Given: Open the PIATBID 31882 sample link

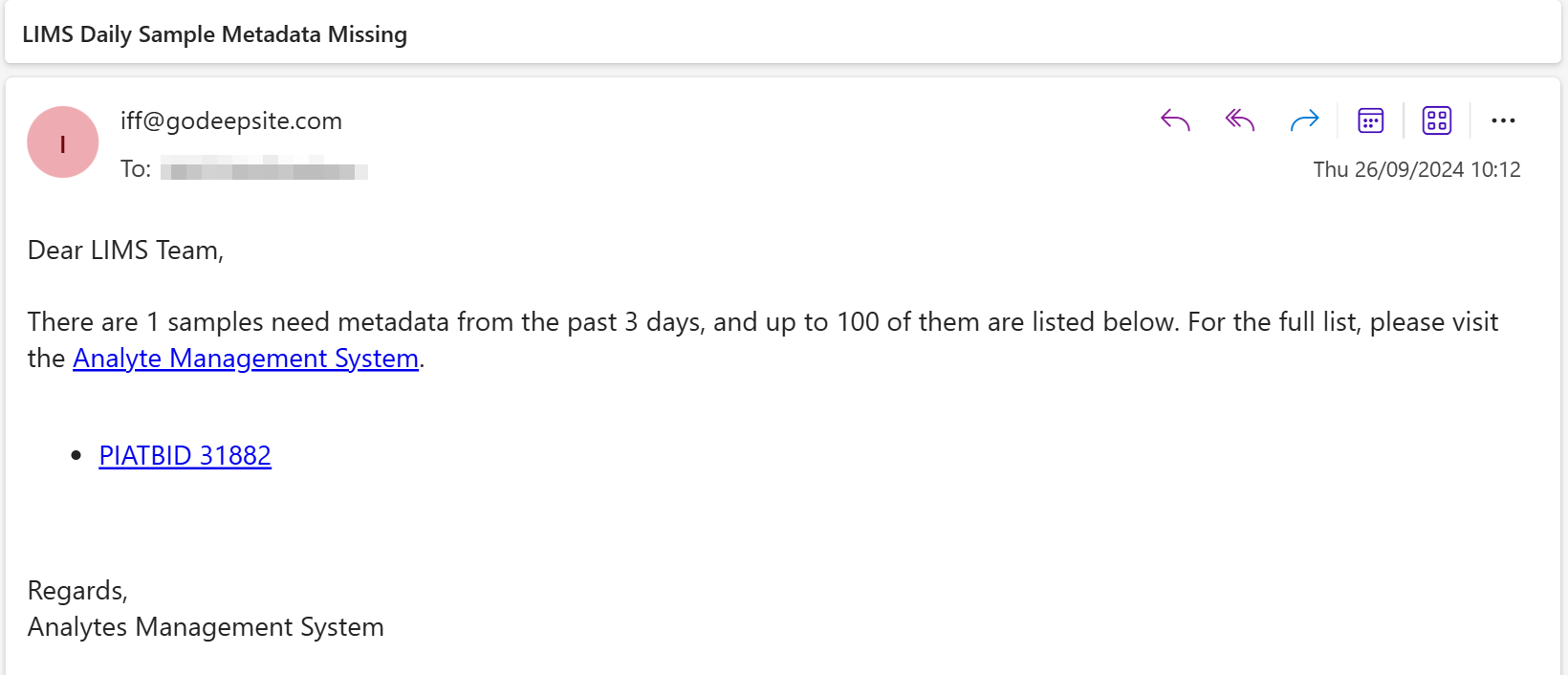Looking at the screenshot, I should (185, 456).
